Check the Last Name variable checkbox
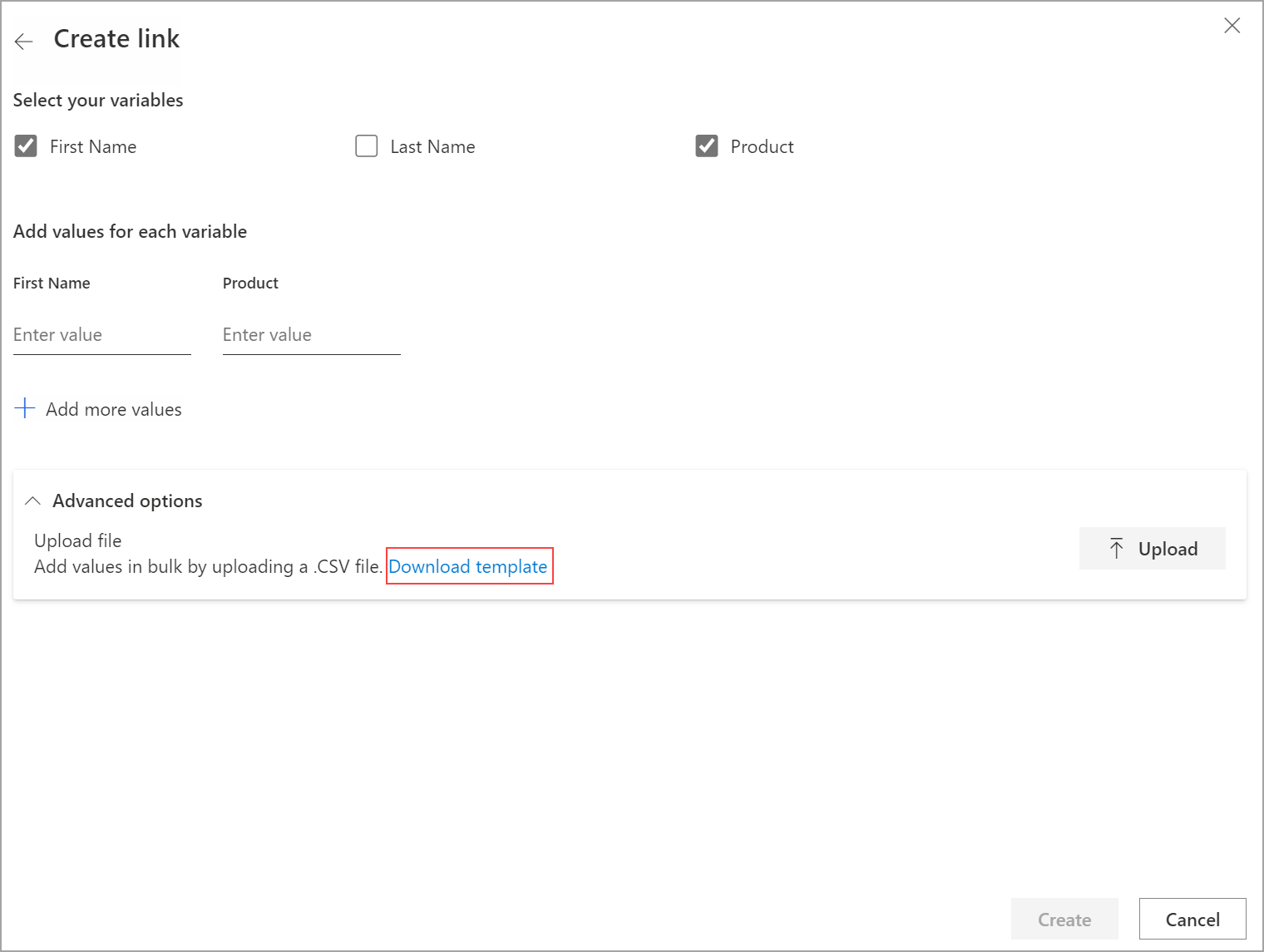Screen dimensions: 1264x952 click(x=367, y=146)
